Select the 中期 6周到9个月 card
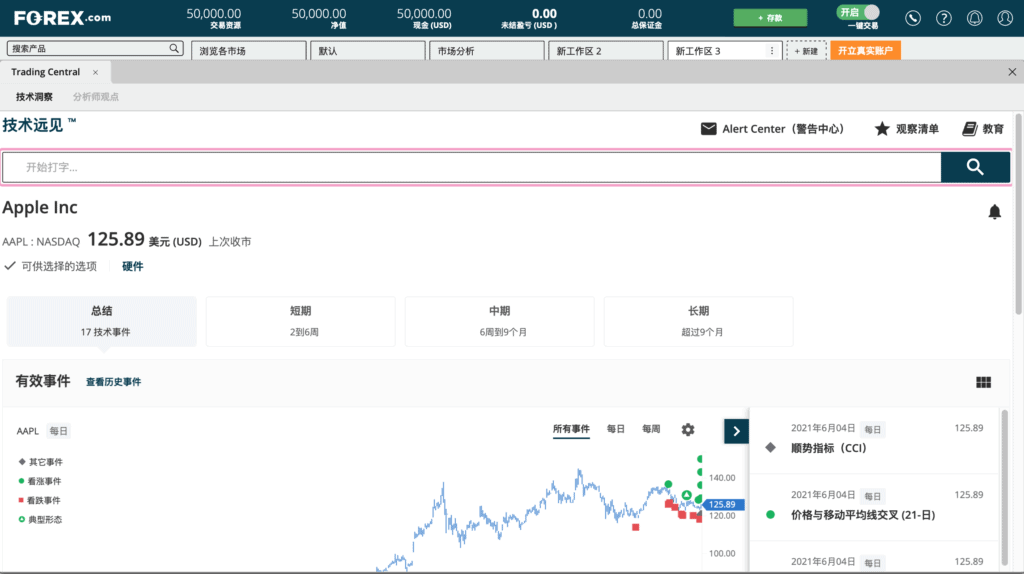Screen dimensions: 1024x574 (500, 321)
